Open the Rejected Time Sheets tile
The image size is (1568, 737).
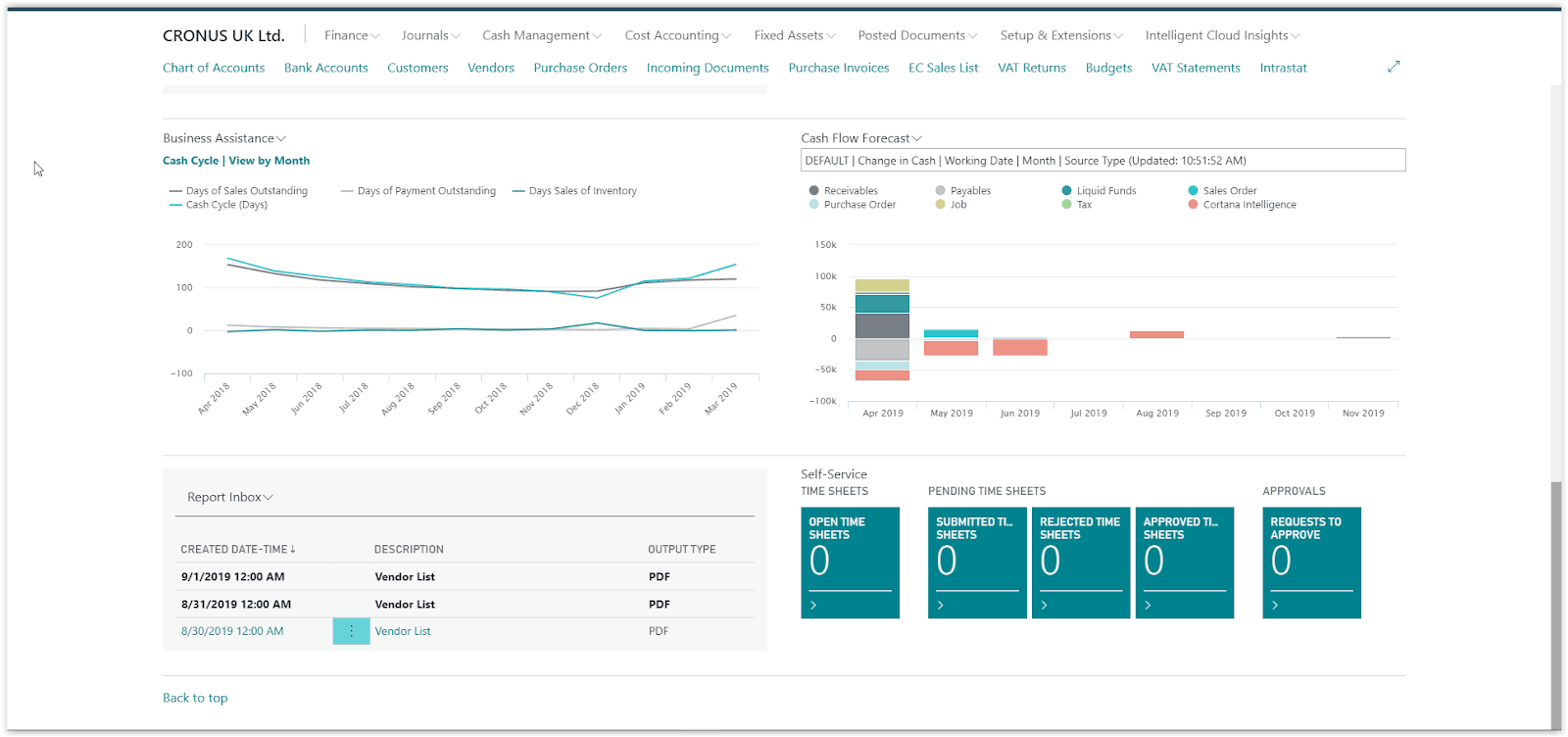(1081, 562)
